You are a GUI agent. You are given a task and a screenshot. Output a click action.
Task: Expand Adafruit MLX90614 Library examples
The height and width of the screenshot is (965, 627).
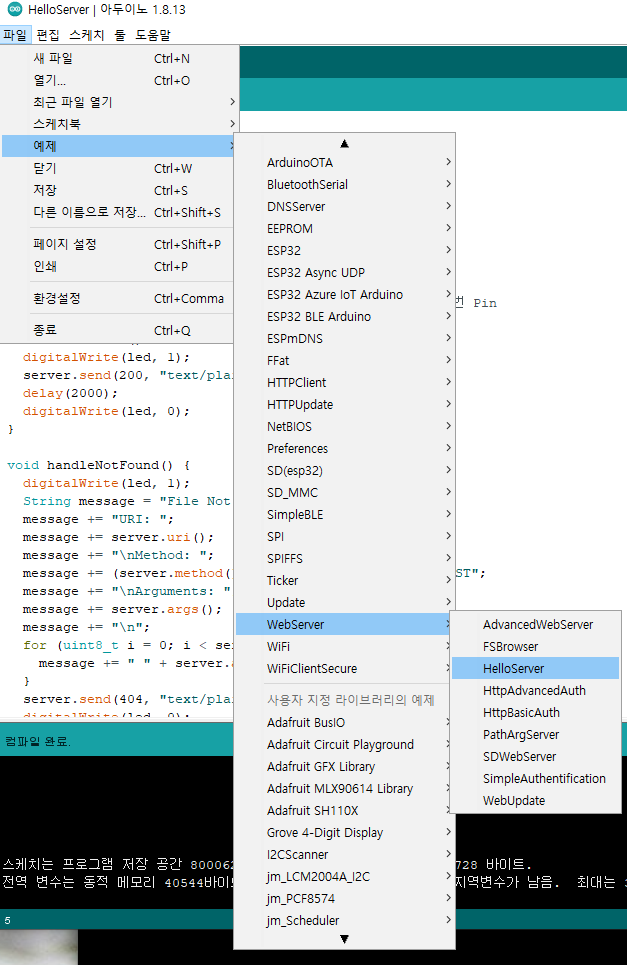tap(345, 789)
